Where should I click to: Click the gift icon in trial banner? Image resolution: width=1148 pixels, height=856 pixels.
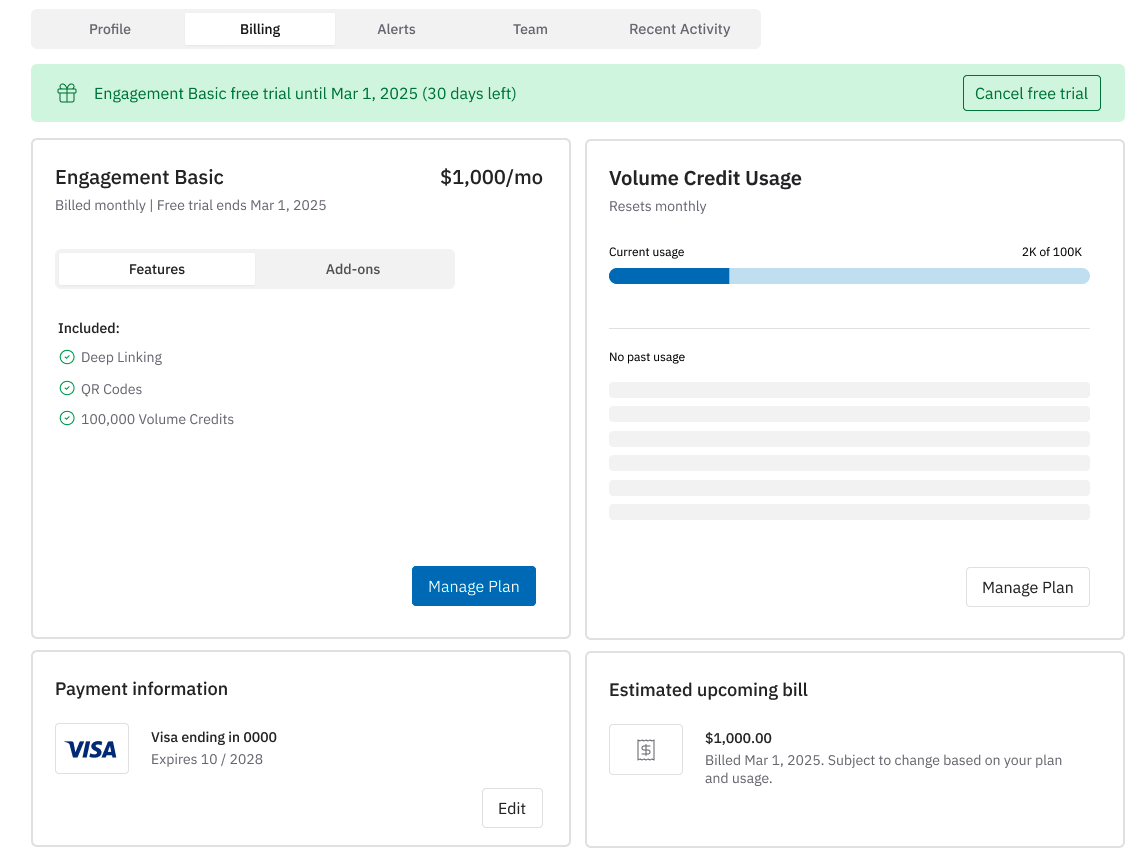click(x=67, y=93)
